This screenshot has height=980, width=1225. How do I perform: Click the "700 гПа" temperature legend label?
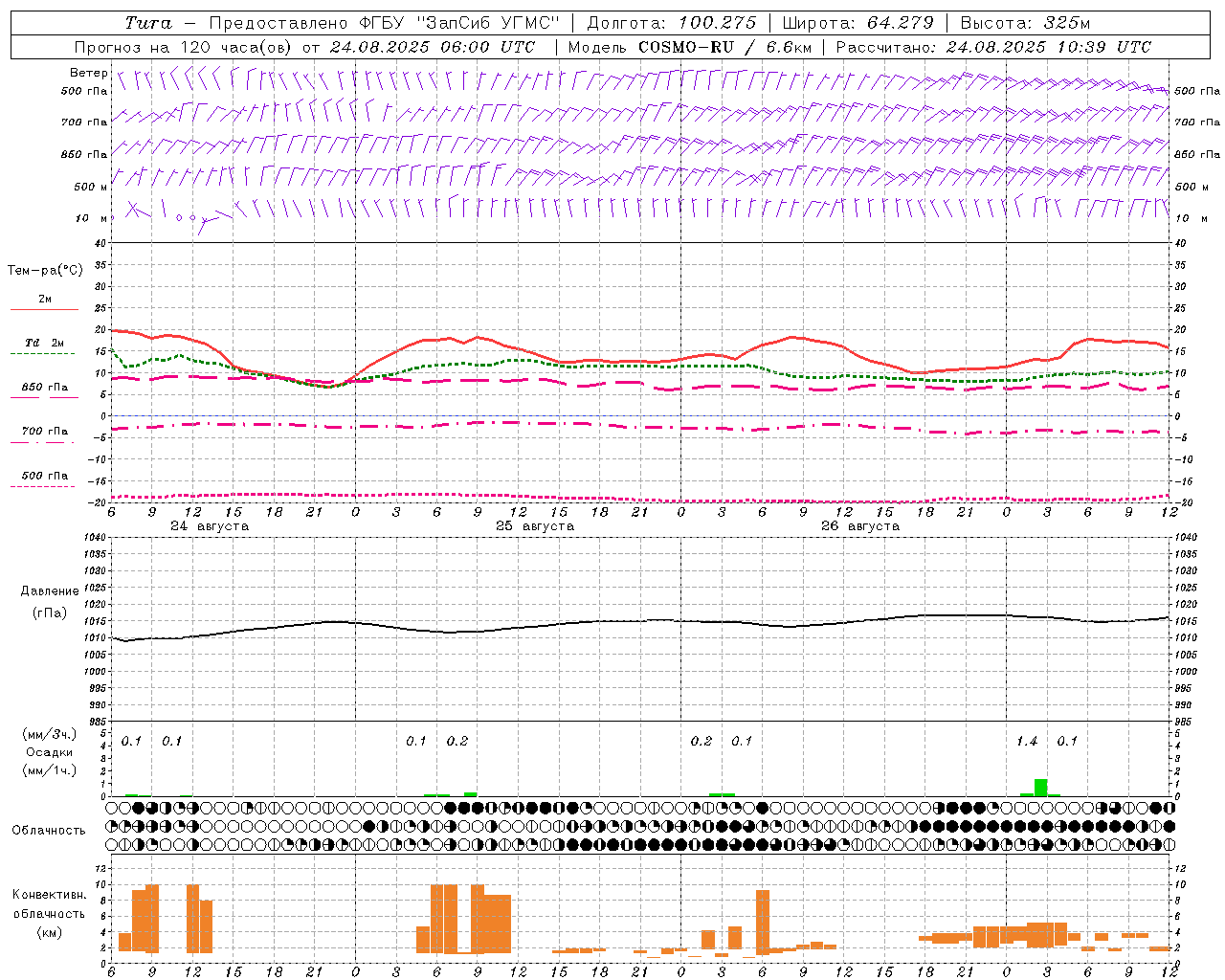pos(45,432)
